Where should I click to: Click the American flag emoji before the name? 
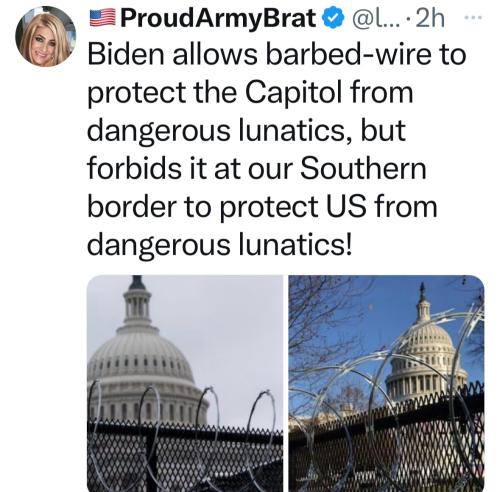[x=103, y=18]
